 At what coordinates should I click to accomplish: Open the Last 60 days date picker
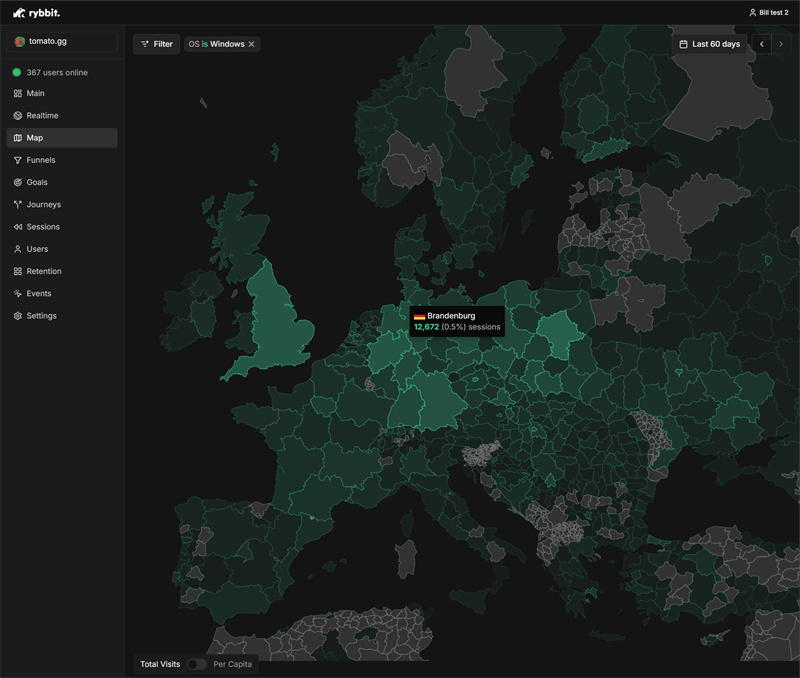pyautogui.click(x=709, y=44)
